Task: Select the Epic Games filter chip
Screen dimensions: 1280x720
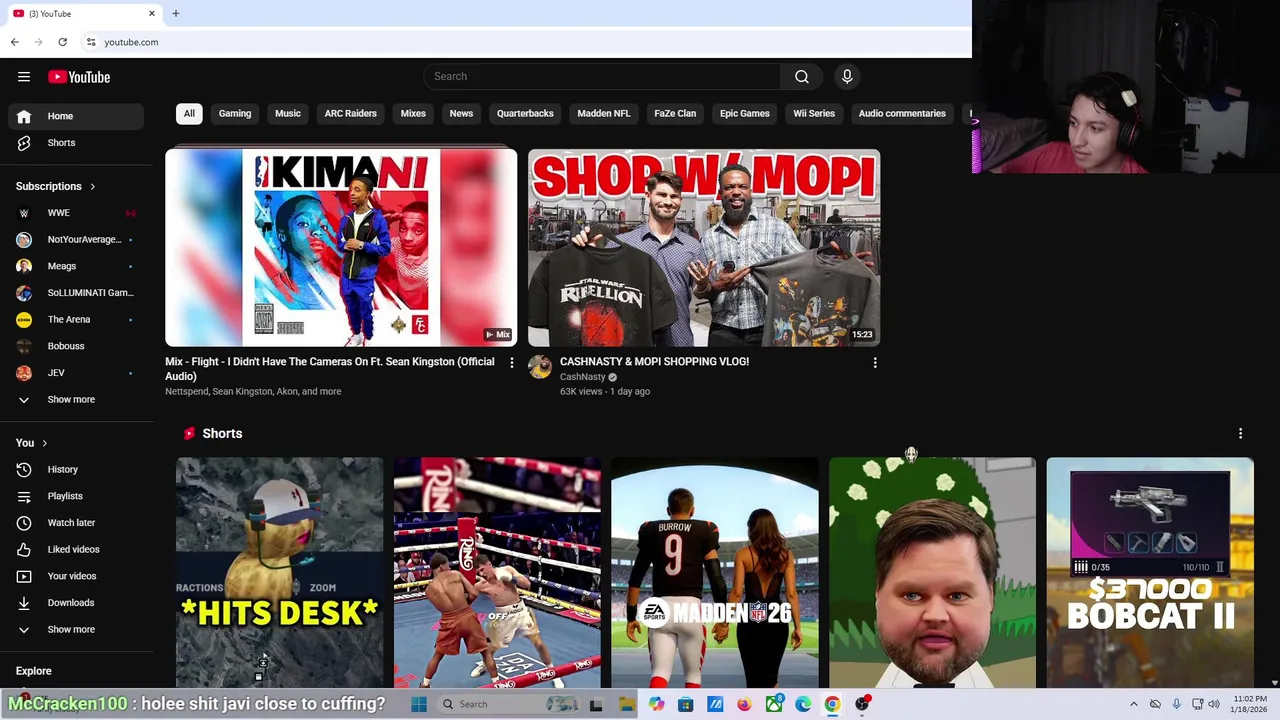Action: [745, 114]
